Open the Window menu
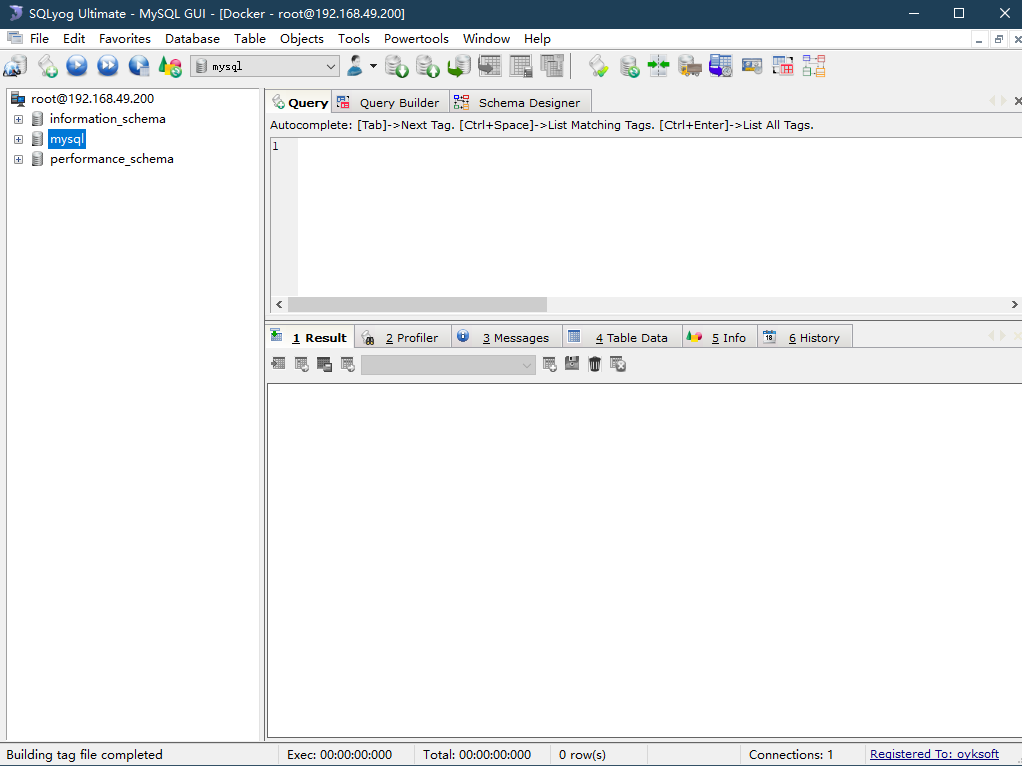The image size is (1022, 766). (x=486, y=38)
